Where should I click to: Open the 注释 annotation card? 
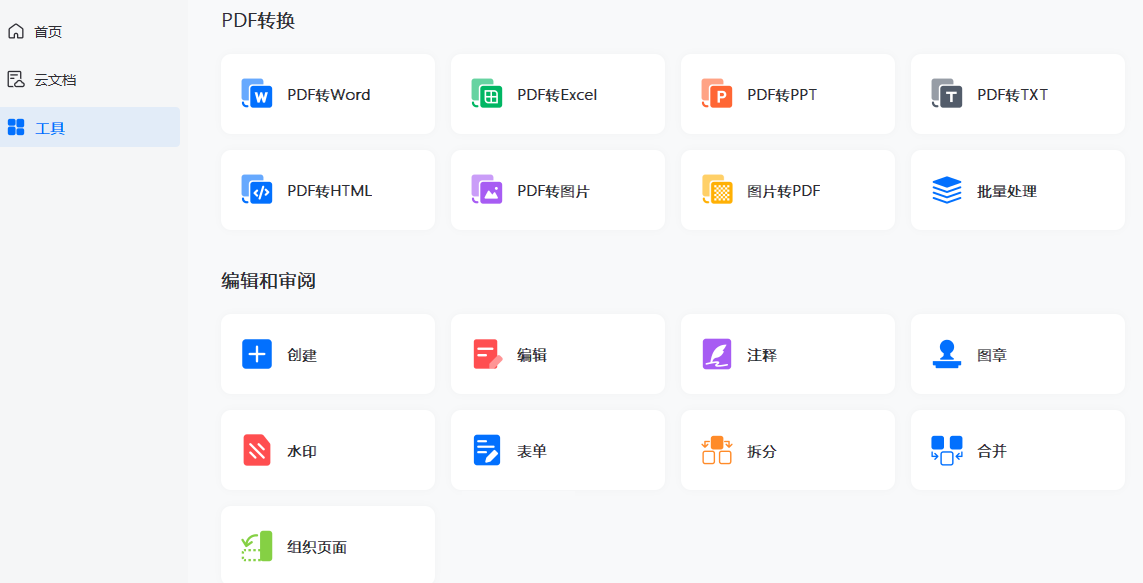pyautogui.click(x=788, y=354)
